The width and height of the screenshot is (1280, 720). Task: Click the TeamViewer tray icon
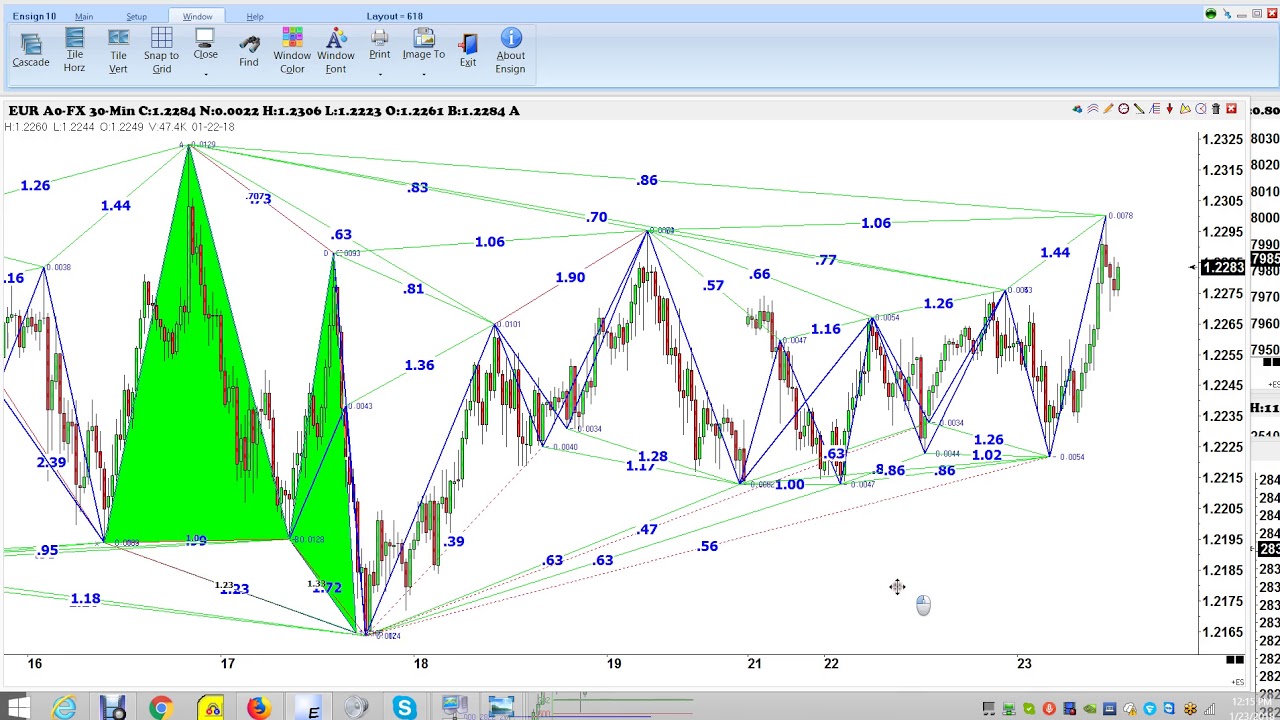pyautogui.click(x=1169, y=709)
